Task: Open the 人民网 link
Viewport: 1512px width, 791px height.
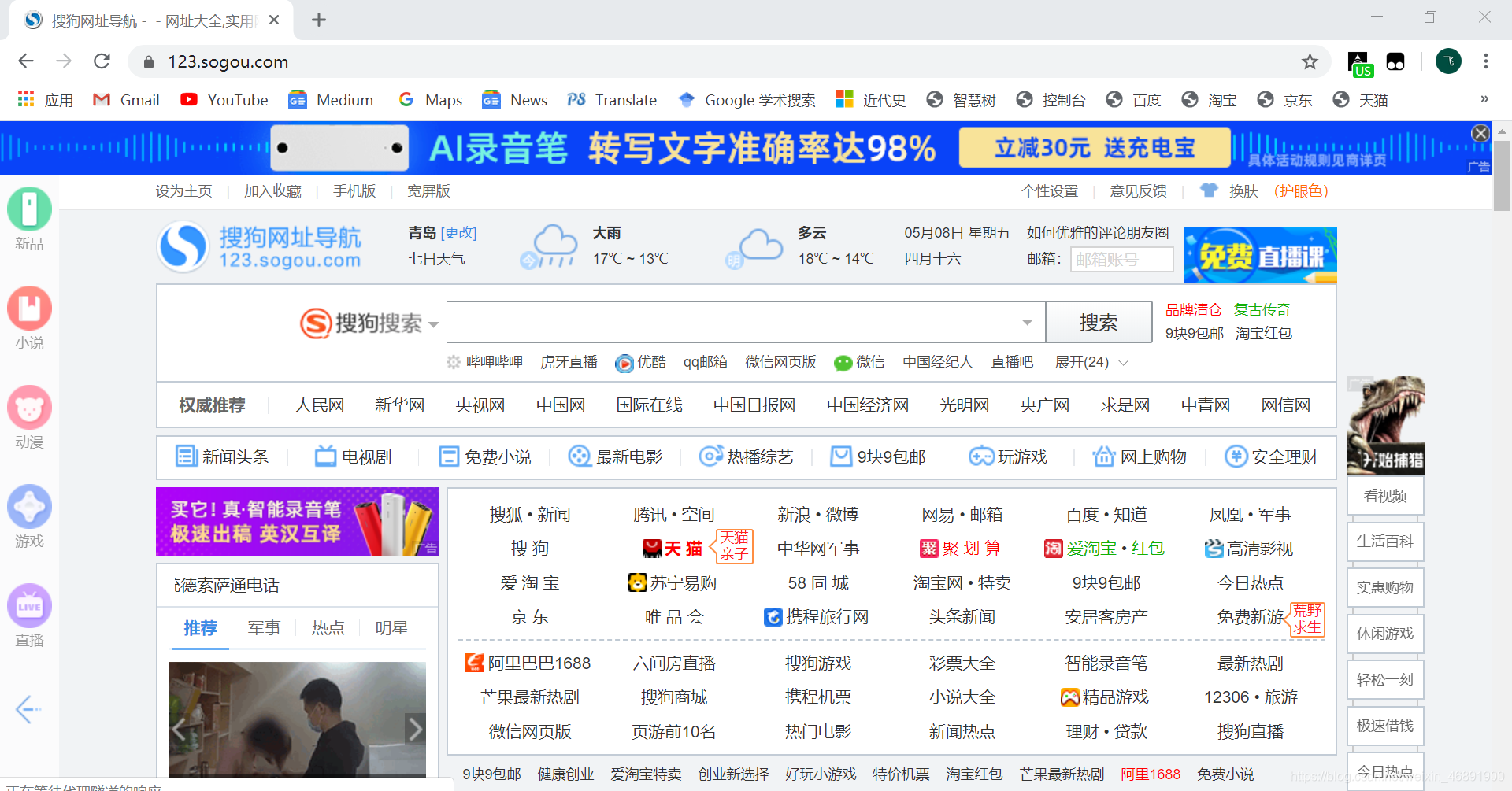Action: pyautogui.click(x=320, y=405)
